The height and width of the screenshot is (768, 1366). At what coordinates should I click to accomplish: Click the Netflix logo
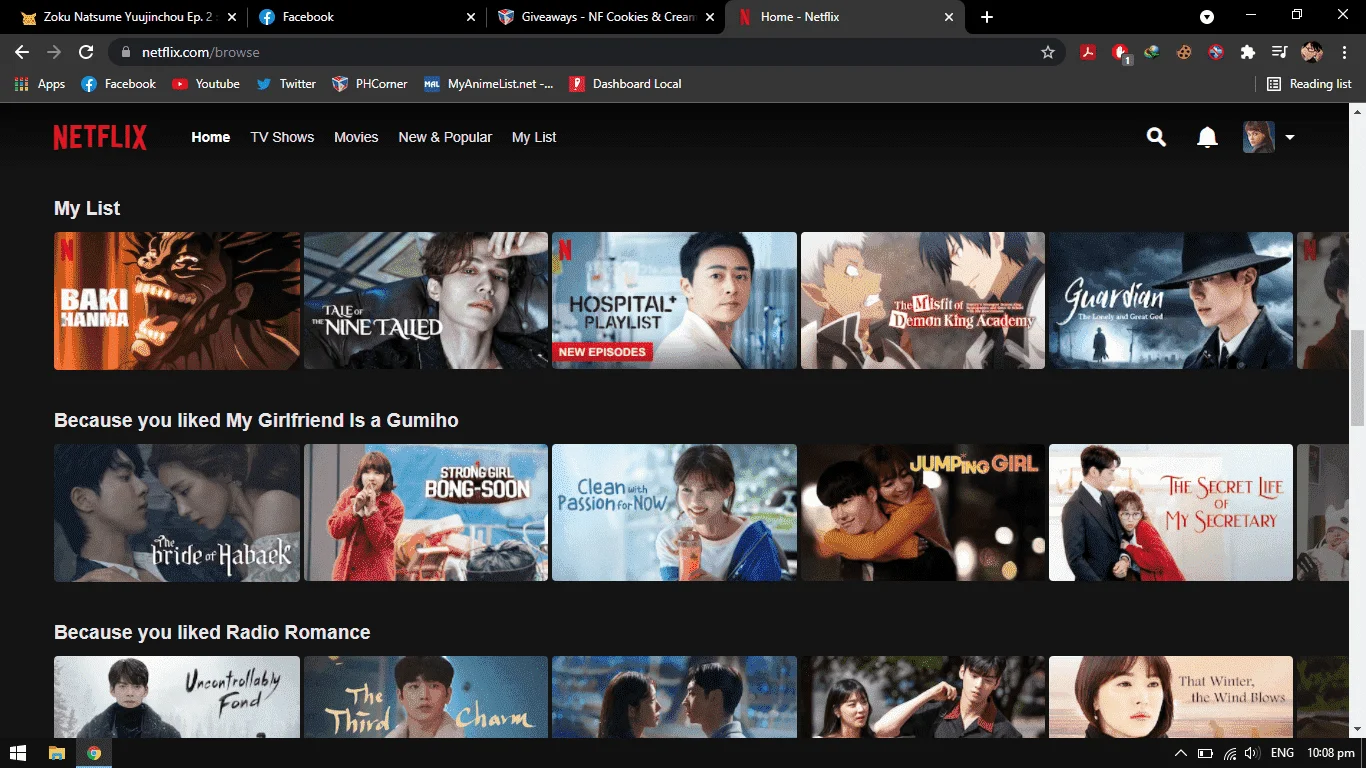(100, 137)
